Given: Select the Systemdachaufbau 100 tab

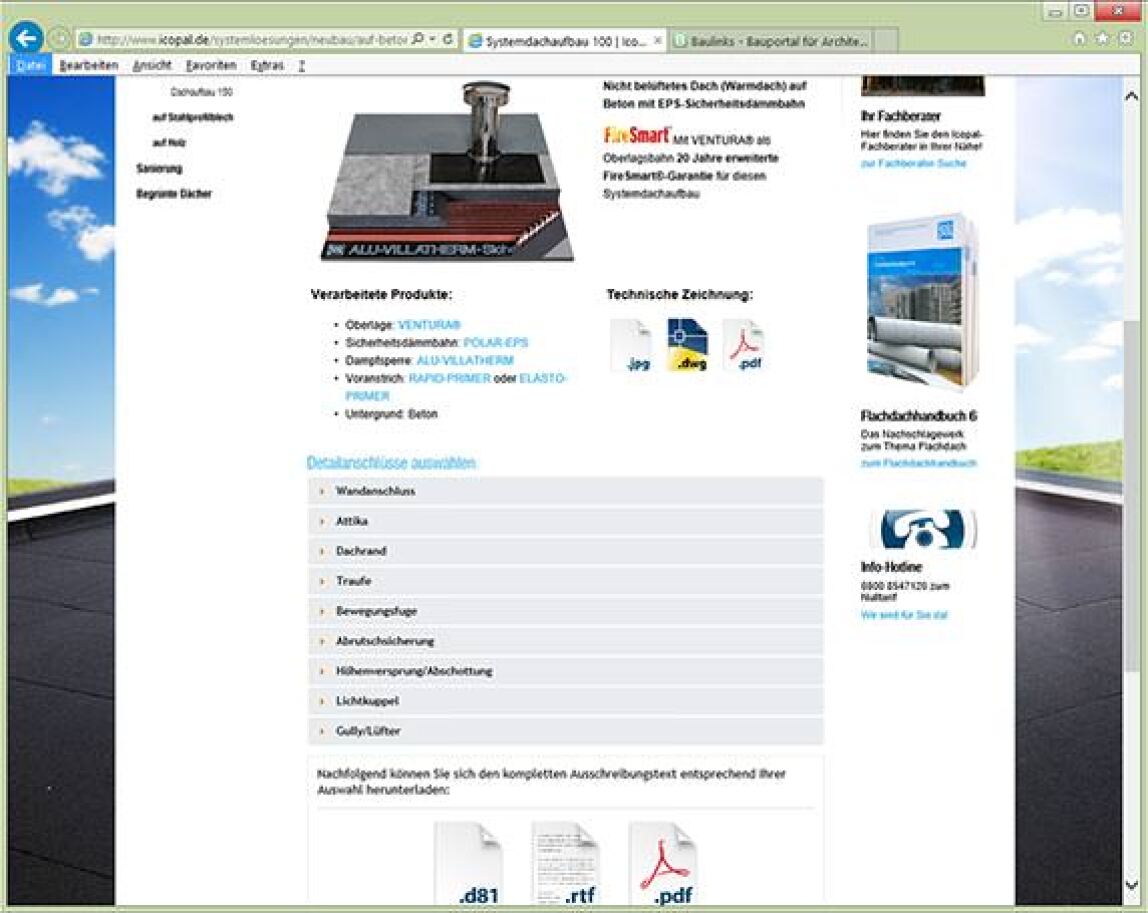Looking at the screenshot, I should (x=565, y=42).
